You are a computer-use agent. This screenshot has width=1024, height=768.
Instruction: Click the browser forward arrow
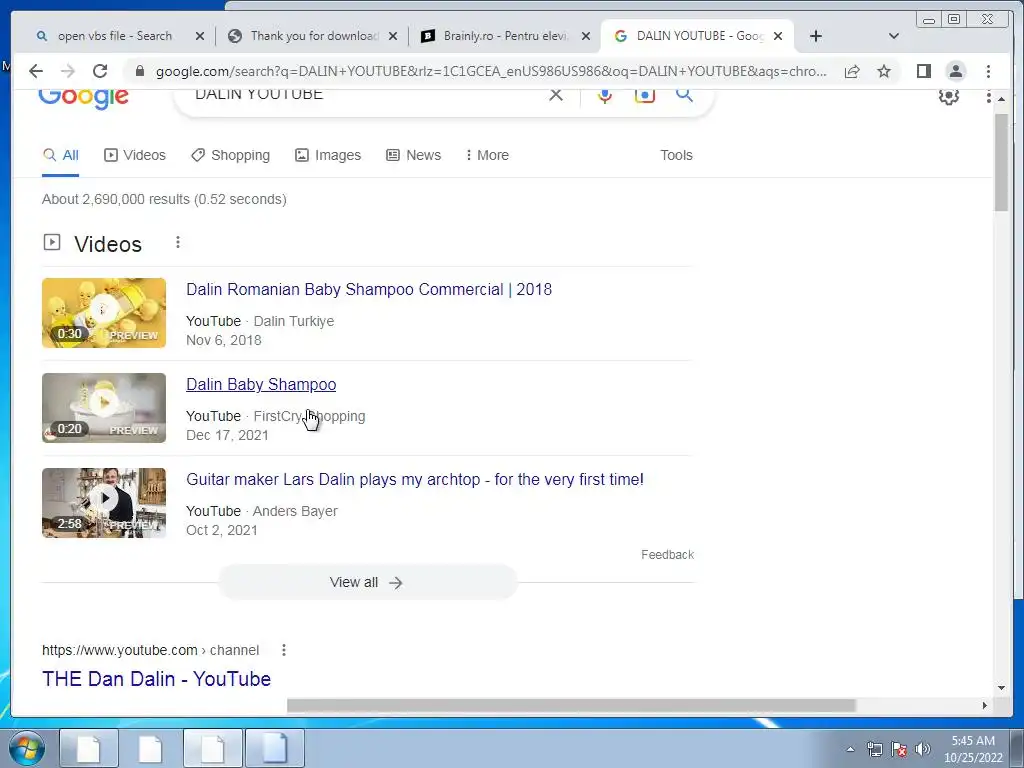pyautogui.click(x=68, y=71)
